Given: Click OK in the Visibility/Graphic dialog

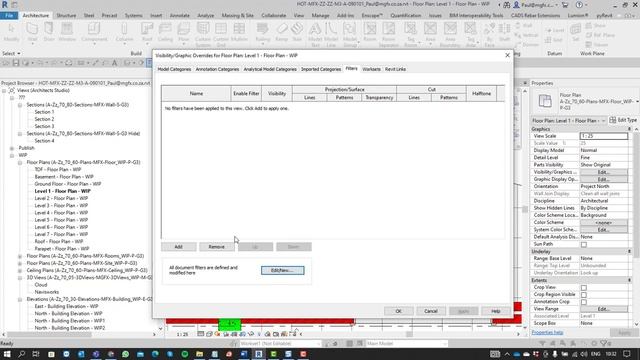Looking at the screenshot, I should click(398, 311).
